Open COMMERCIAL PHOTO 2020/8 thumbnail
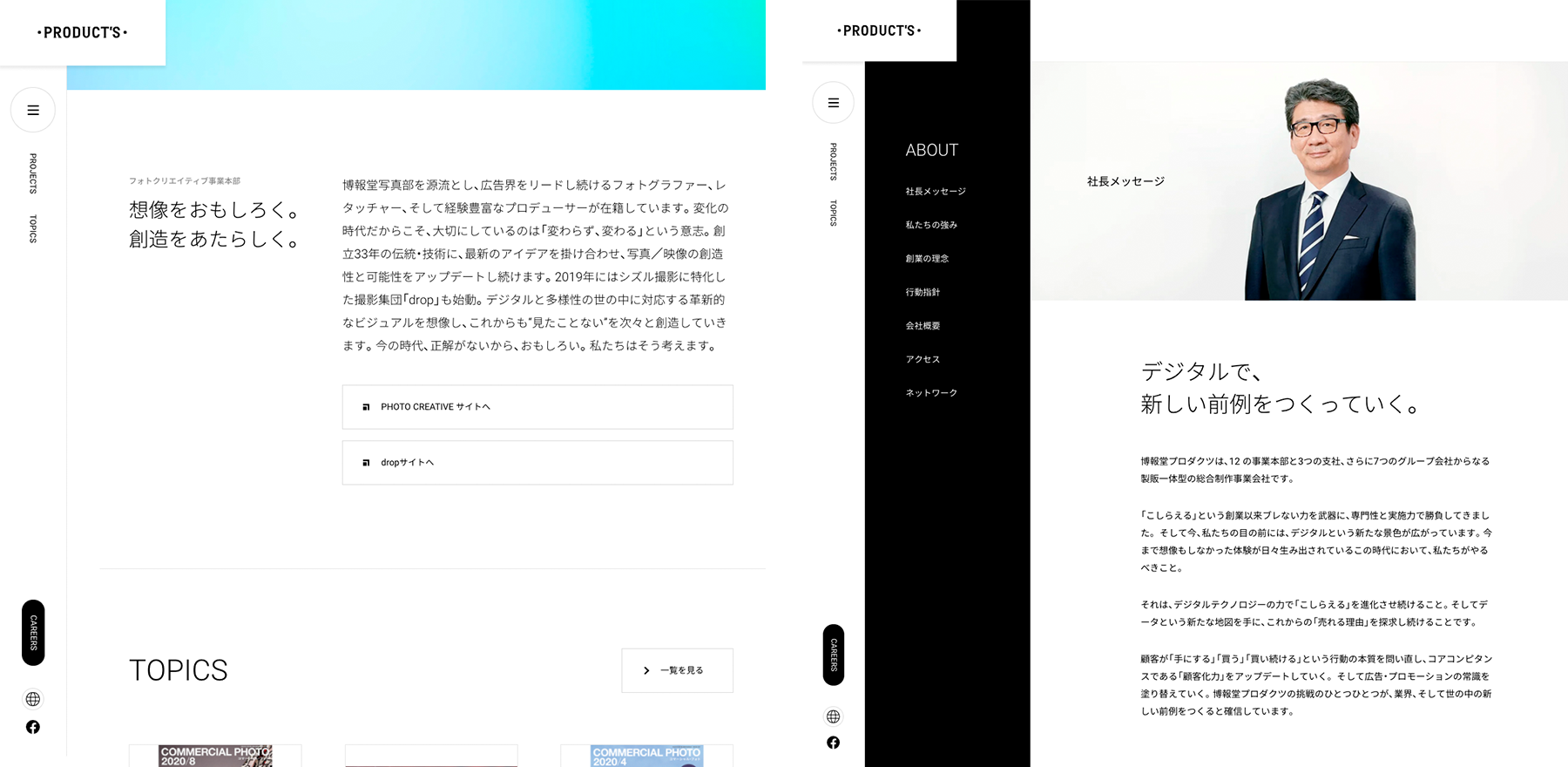 tap(215, 756)
